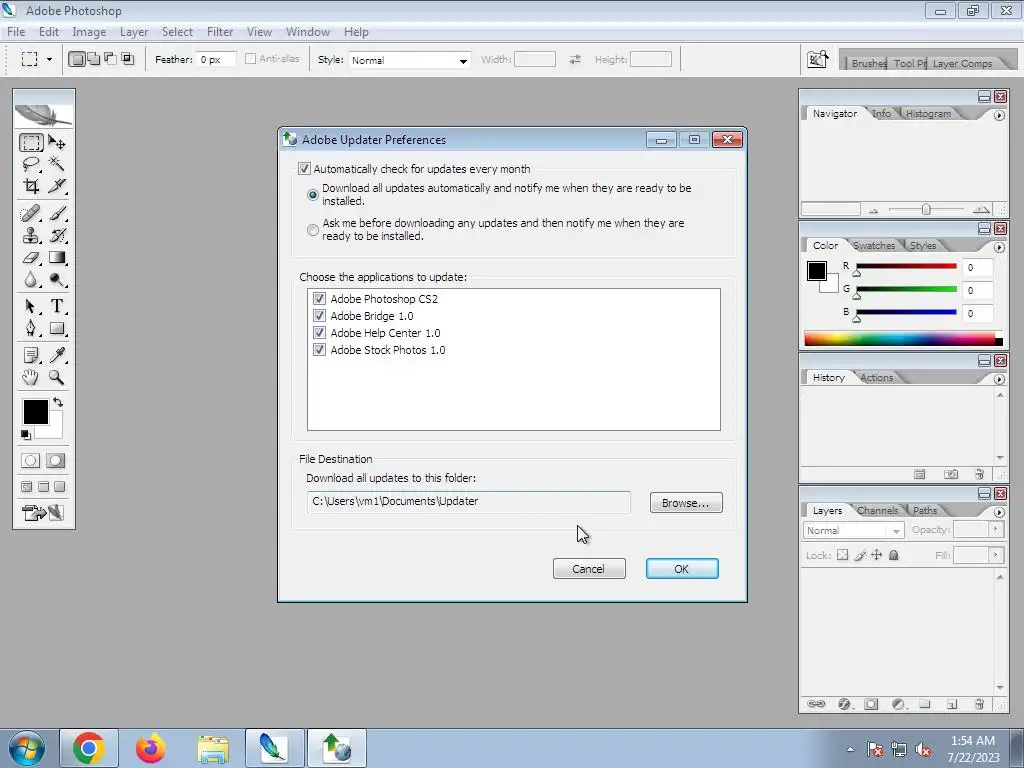Click Edit in ImageReady icon

43,513
